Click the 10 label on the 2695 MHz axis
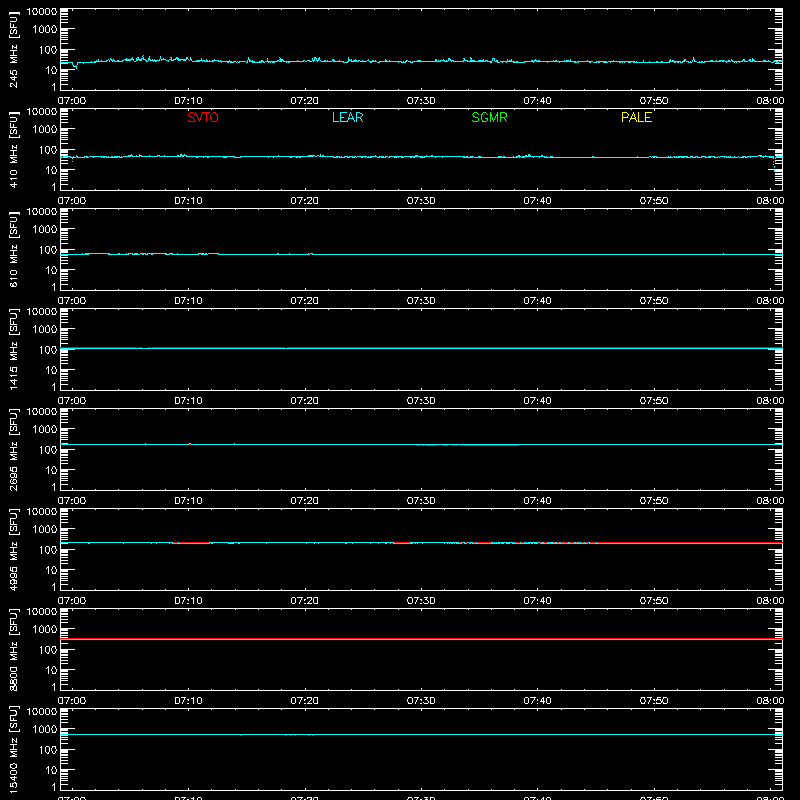 pyautogui.click(x=52, y=470)
